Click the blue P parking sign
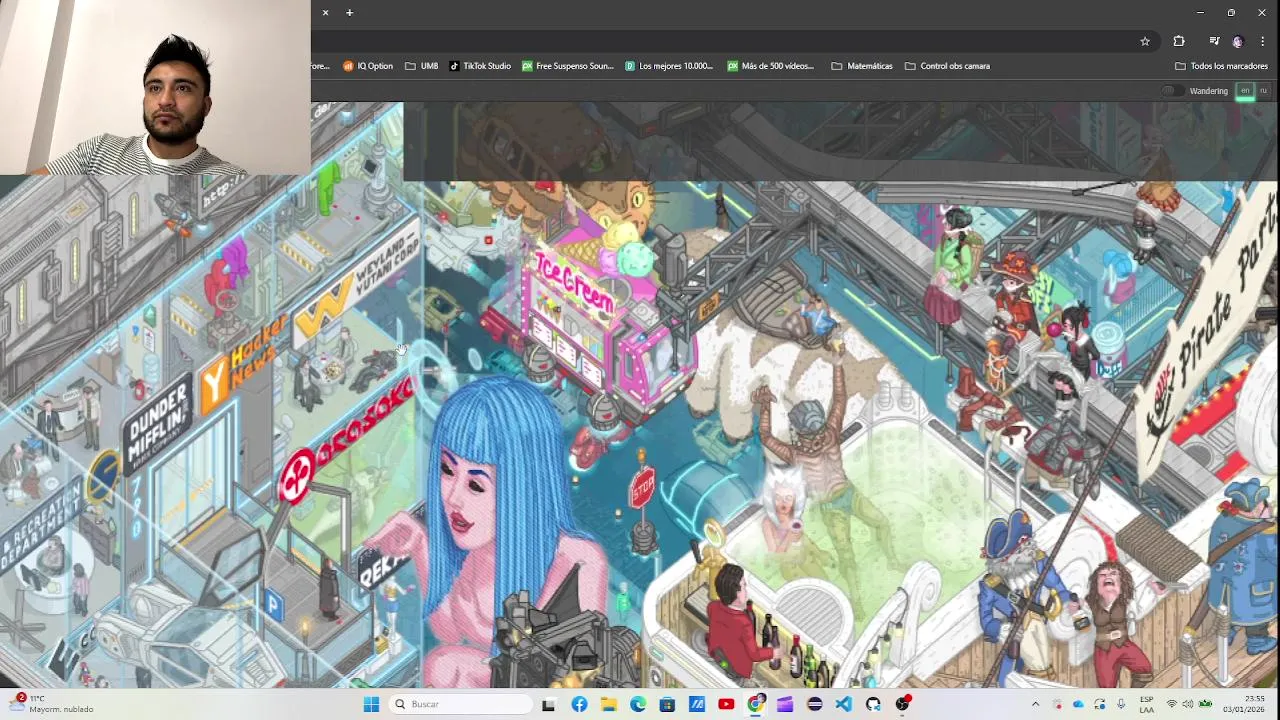Image resolution: width=1280 pixels, height=720 pixels. coord(273,603)
